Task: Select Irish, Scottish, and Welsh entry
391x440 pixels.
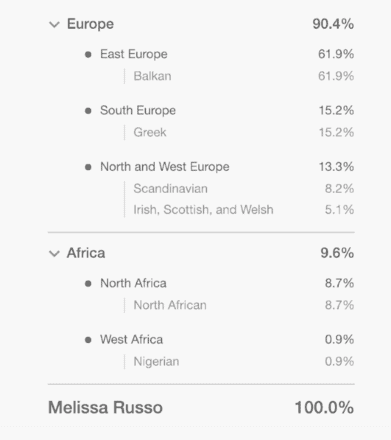Action: 203,210
